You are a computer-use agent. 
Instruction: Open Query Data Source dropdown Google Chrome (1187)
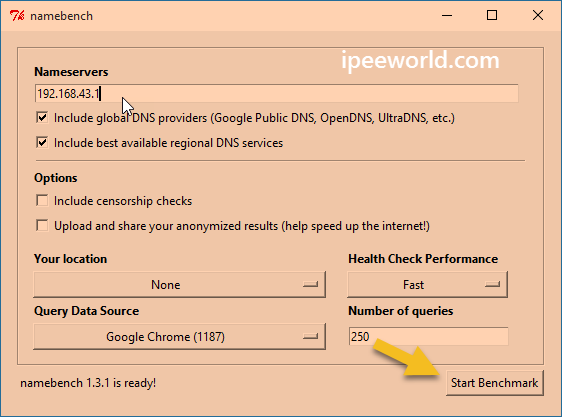(x=180, y=337)
